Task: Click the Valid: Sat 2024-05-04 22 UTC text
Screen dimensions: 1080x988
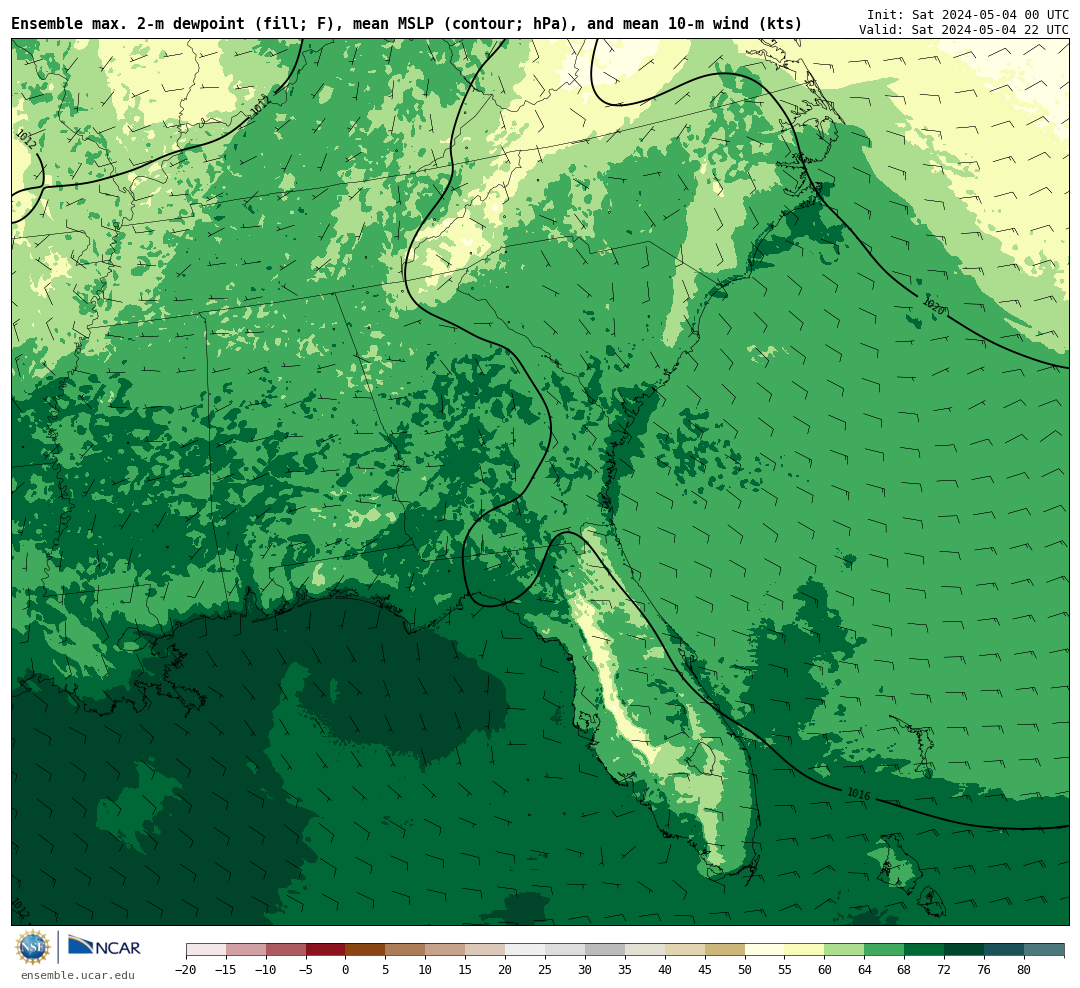Action: point(964,30)
